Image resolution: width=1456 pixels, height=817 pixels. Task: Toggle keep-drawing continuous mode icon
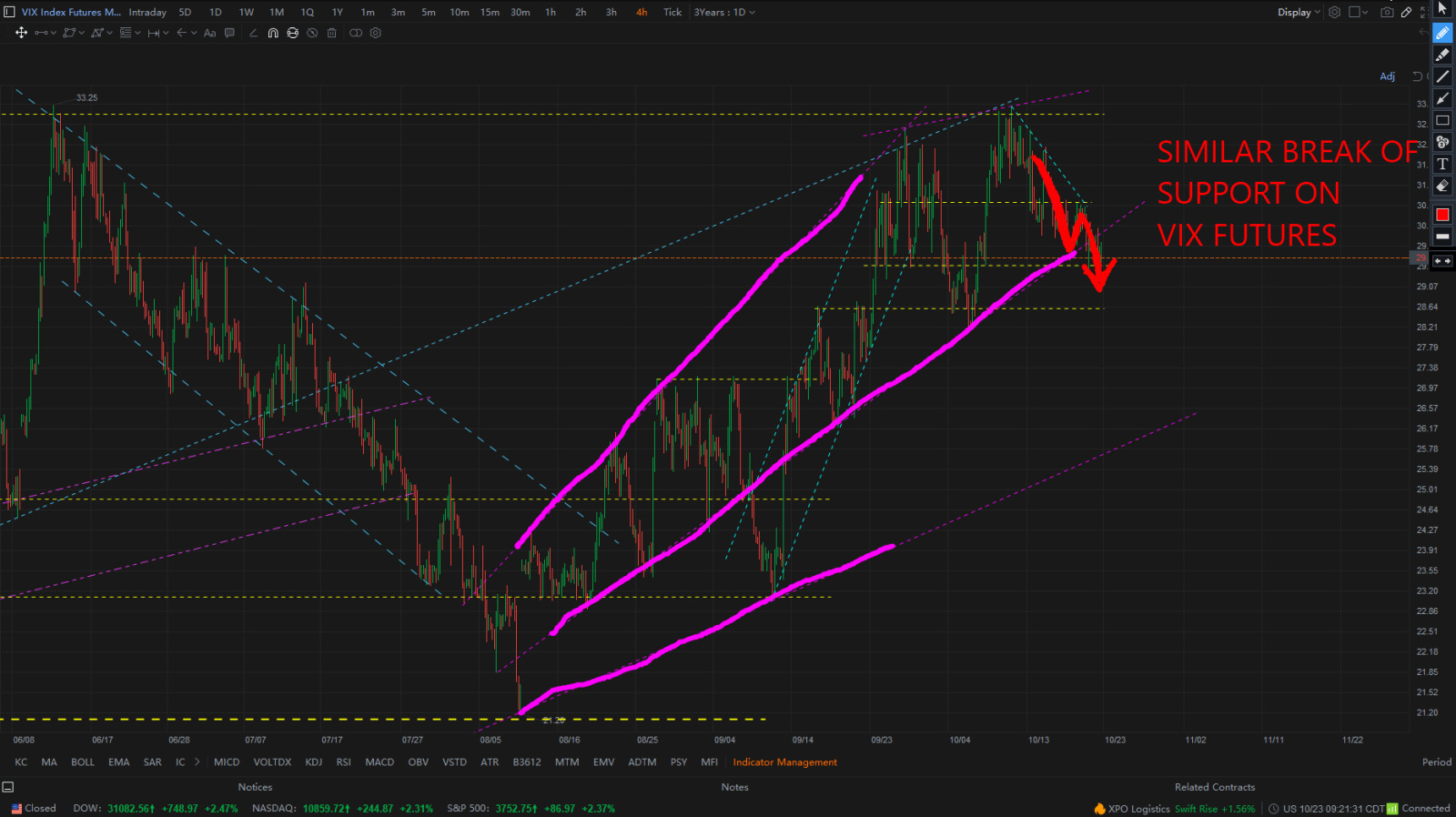tap(292, 33)
